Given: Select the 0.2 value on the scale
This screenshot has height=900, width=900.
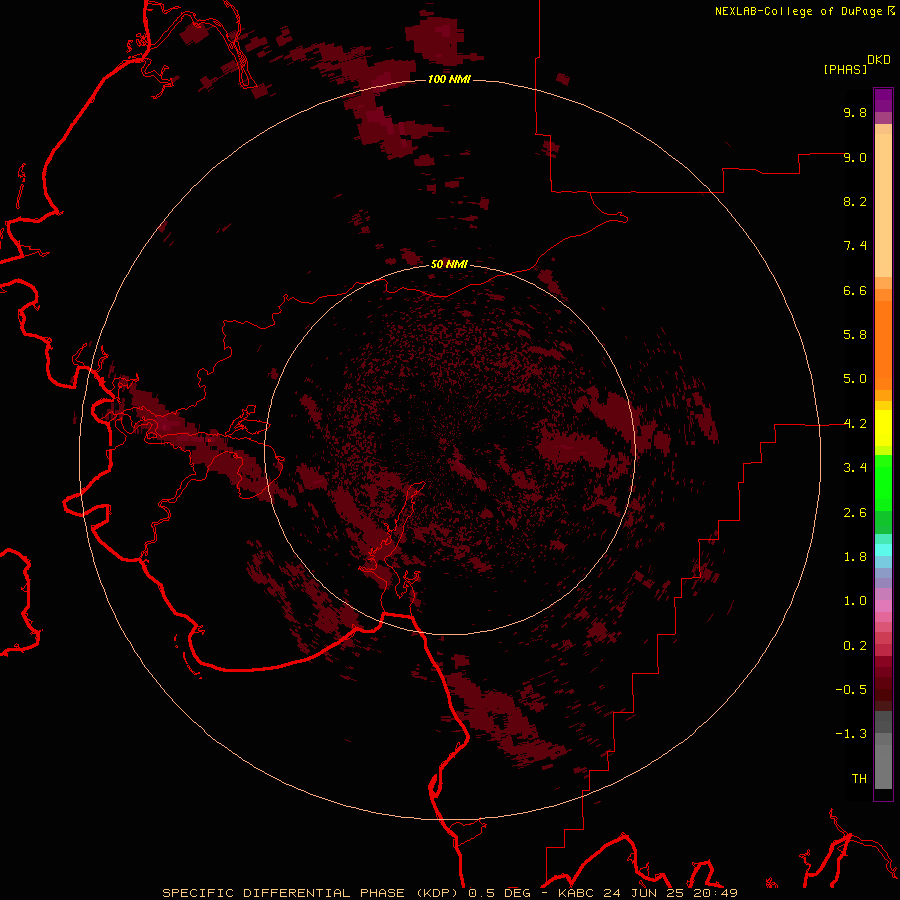Looking at the screenshot, I should 855,646.
